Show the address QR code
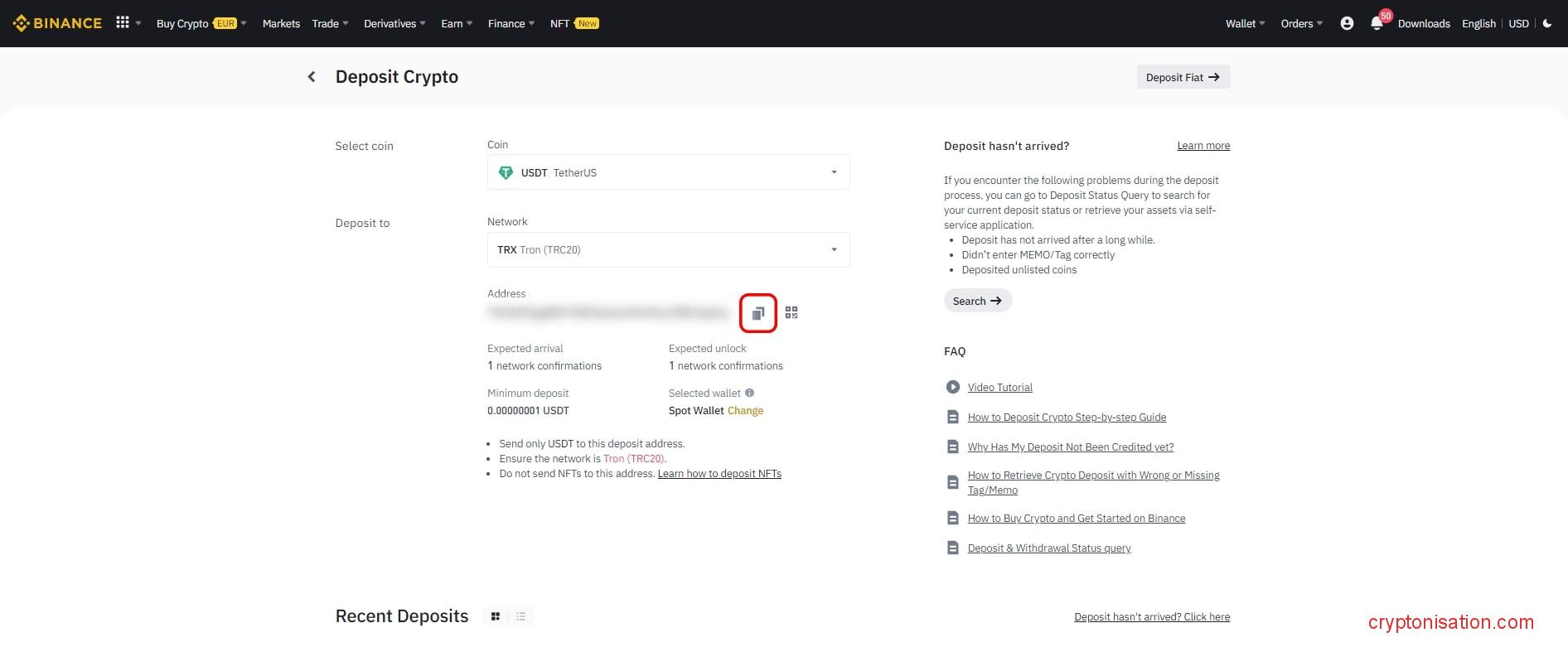 click(791, 313)
